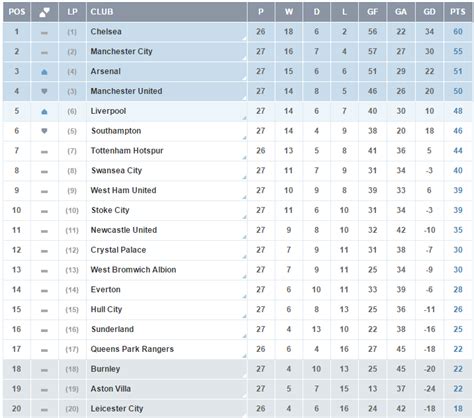The height and width of the screenshot is (418, 474).
Task: Expand the Everton row details triangle
Action: [x=245, y=296]
